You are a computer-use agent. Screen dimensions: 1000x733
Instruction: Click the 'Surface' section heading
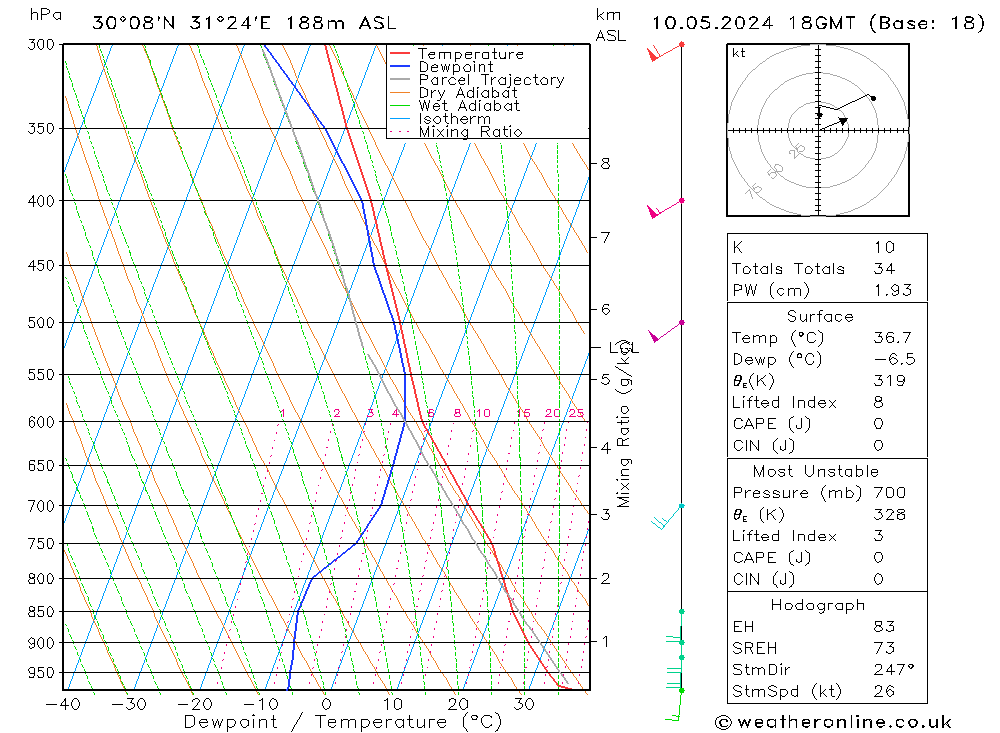point(820,316)
